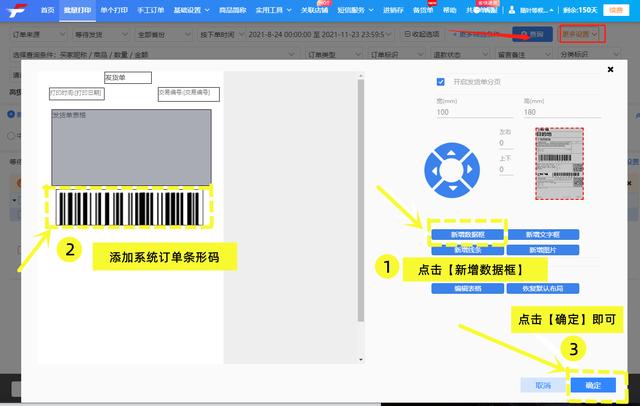Click the 恢复默认布局 button
Screen dimensions: 640x406
click(542, 288)
